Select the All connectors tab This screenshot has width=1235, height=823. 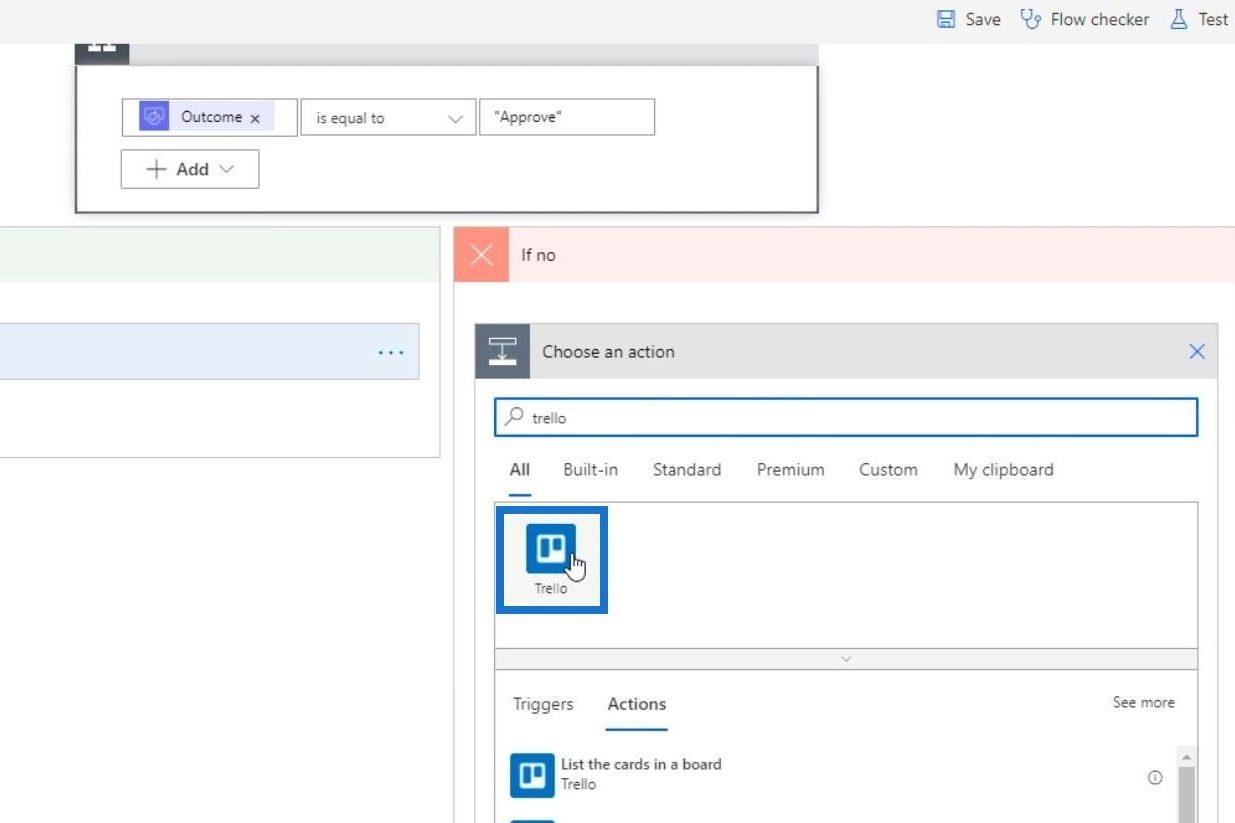[x=520, y=469]
